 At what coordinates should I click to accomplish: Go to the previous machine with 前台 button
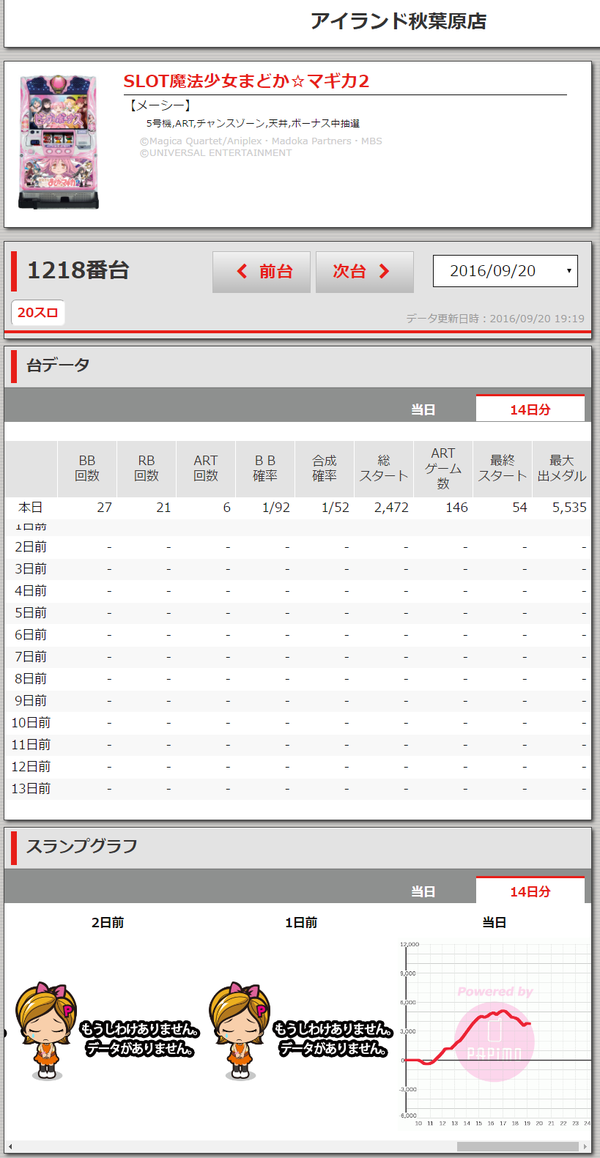tap(263, 272)
